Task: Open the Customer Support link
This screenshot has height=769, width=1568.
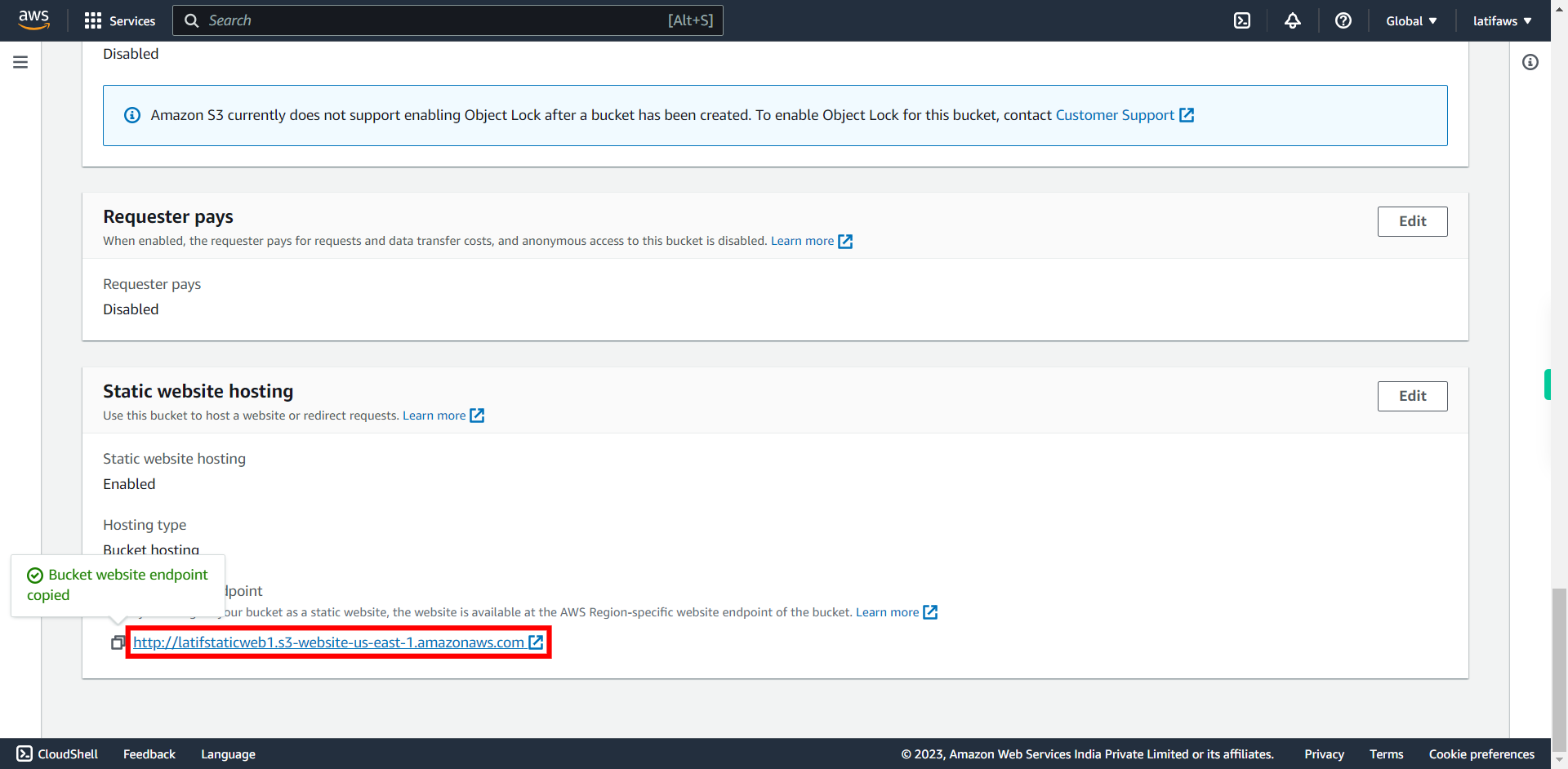Action: pyautogui.click(x=1125, y=115)
